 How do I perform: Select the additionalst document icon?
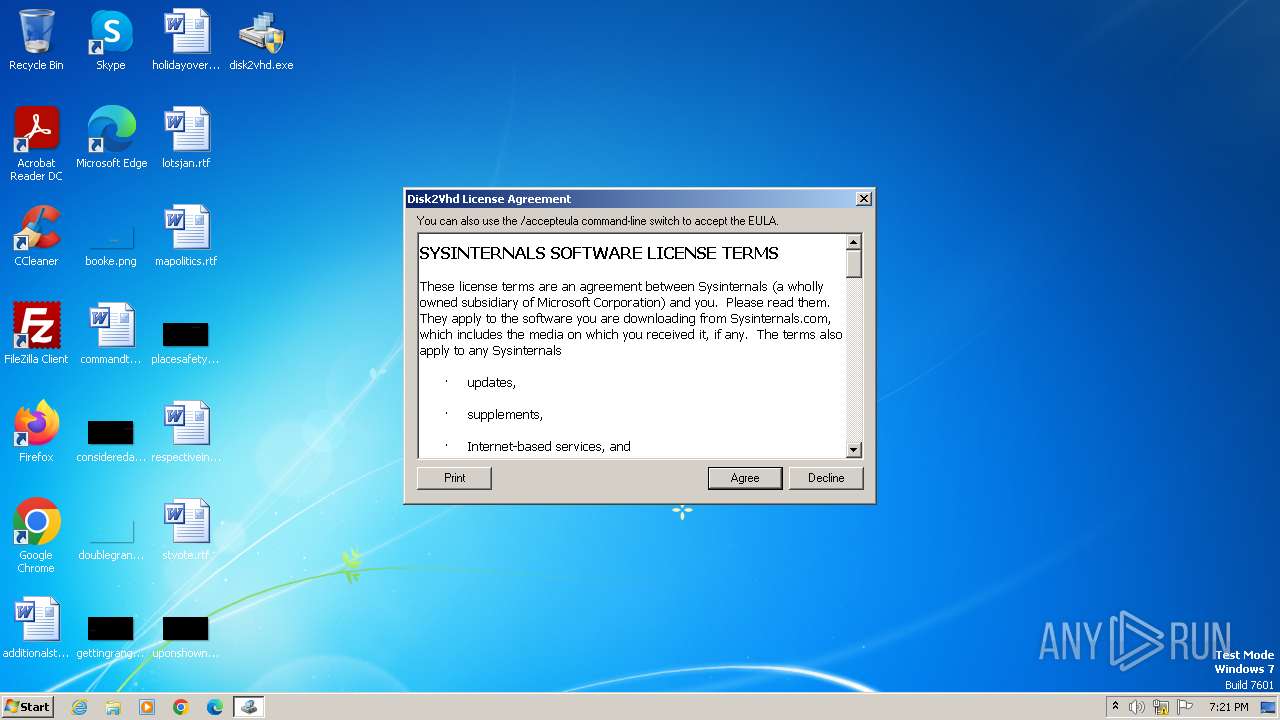click(x=36, y=628)
